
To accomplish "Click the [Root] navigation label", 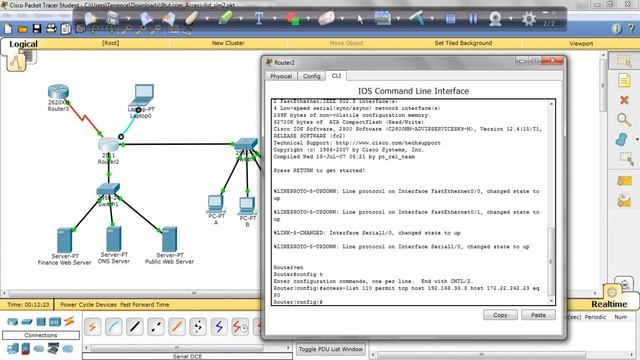I will point(111,43).
